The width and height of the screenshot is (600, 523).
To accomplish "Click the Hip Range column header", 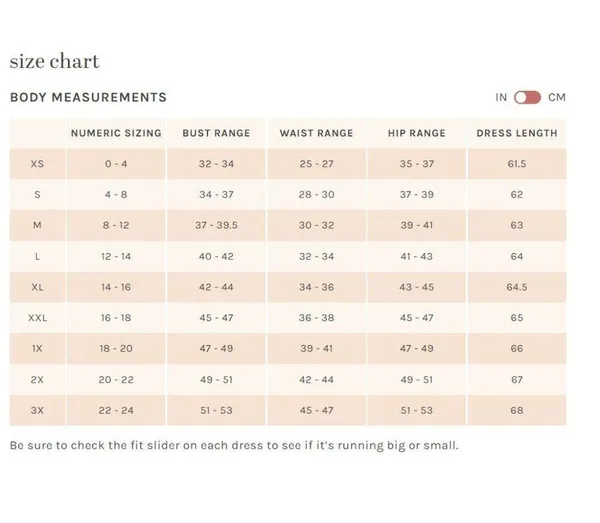I will click(417, 133).
